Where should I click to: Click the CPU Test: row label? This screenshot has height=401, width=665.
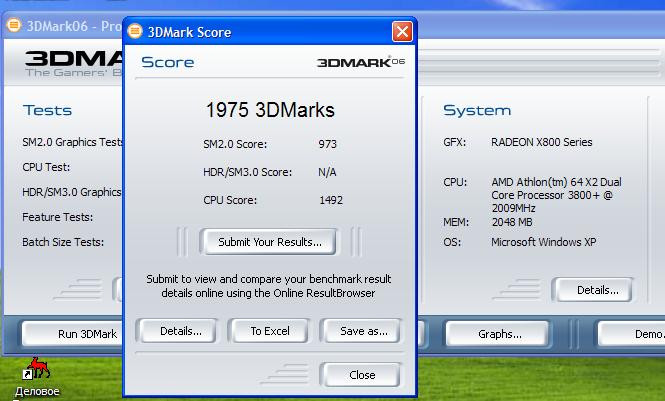[46, 167]
